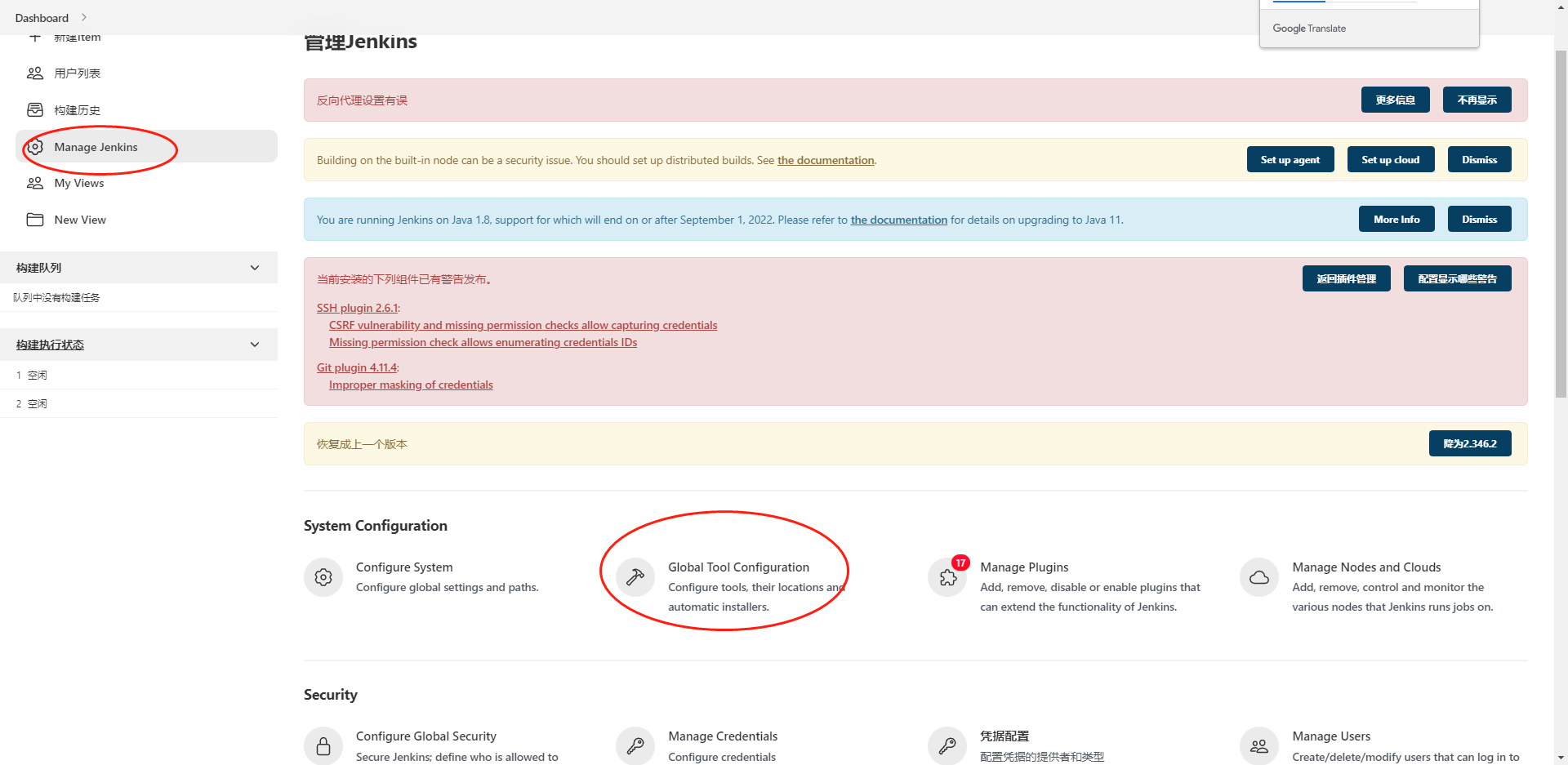Click the Manage Users people icon
This screenshot has width=1568, height=765.
pyautogui.click(x=1259, y=745)
